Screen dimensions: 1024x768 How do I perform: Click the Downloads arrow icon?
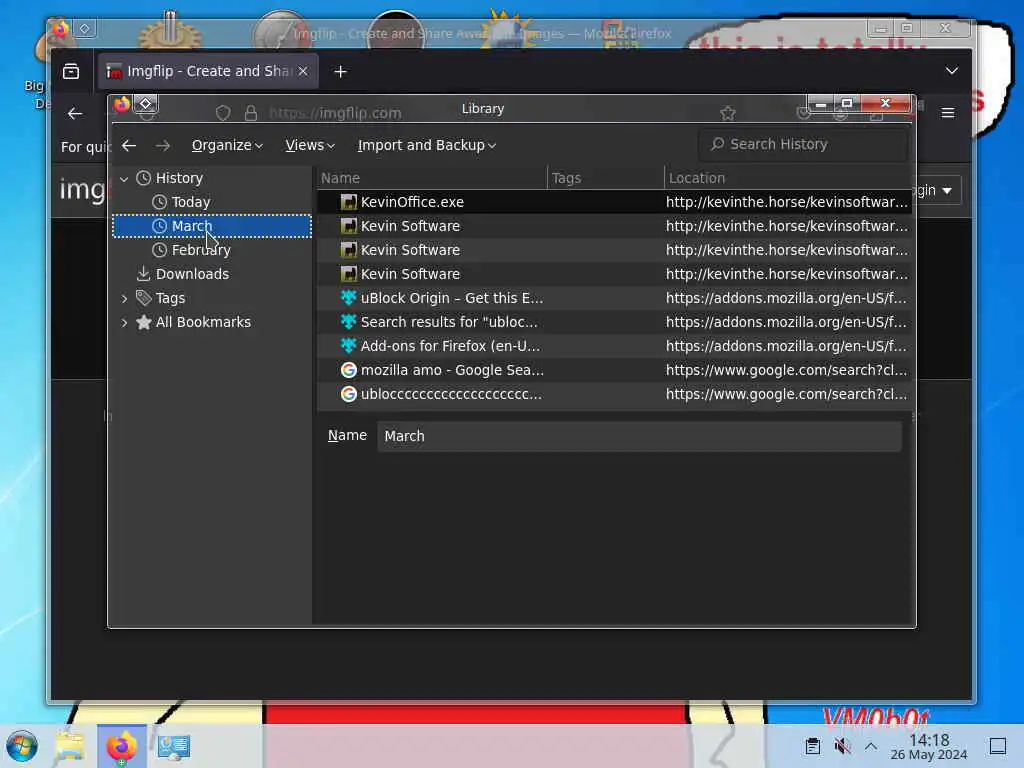143,274
